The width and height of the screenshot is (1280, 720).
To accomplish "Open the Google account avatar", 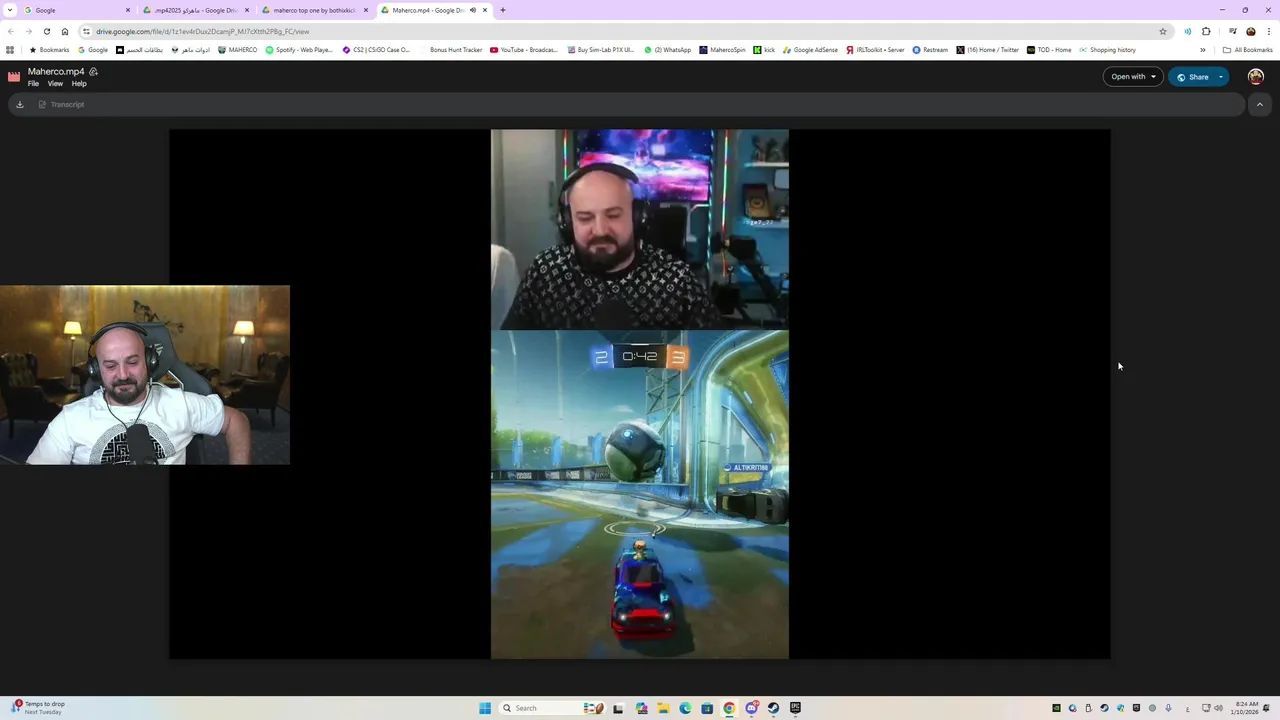I will (x=1256, y=77).
